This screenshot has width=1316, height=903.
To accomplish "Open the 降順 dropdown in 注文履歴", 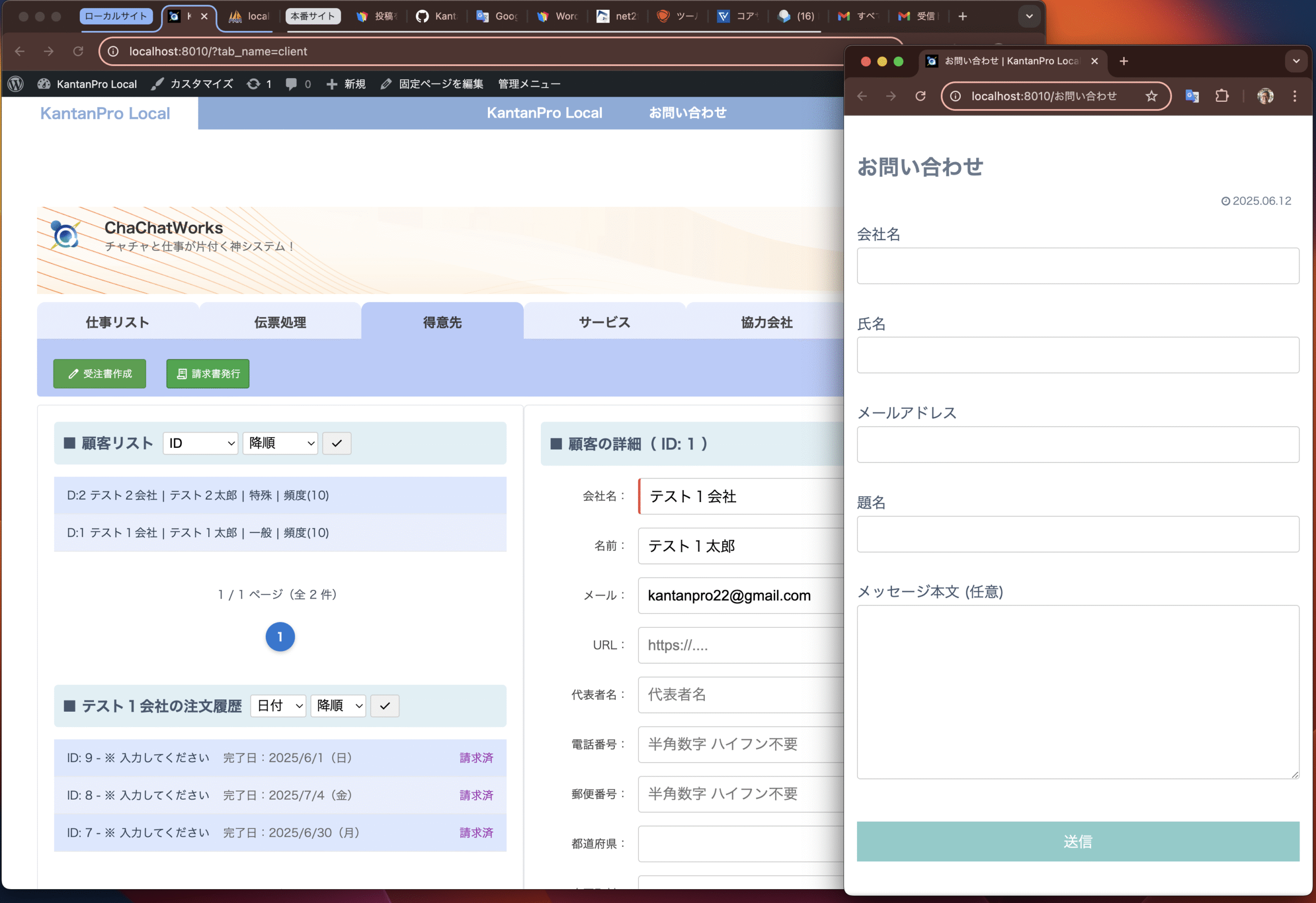I will (338, 706).
